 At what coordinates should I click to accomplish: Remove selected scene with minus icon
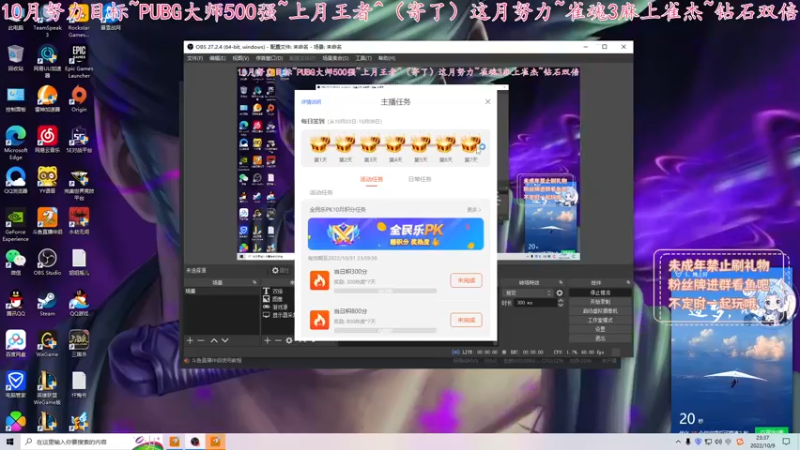point(201,340)
